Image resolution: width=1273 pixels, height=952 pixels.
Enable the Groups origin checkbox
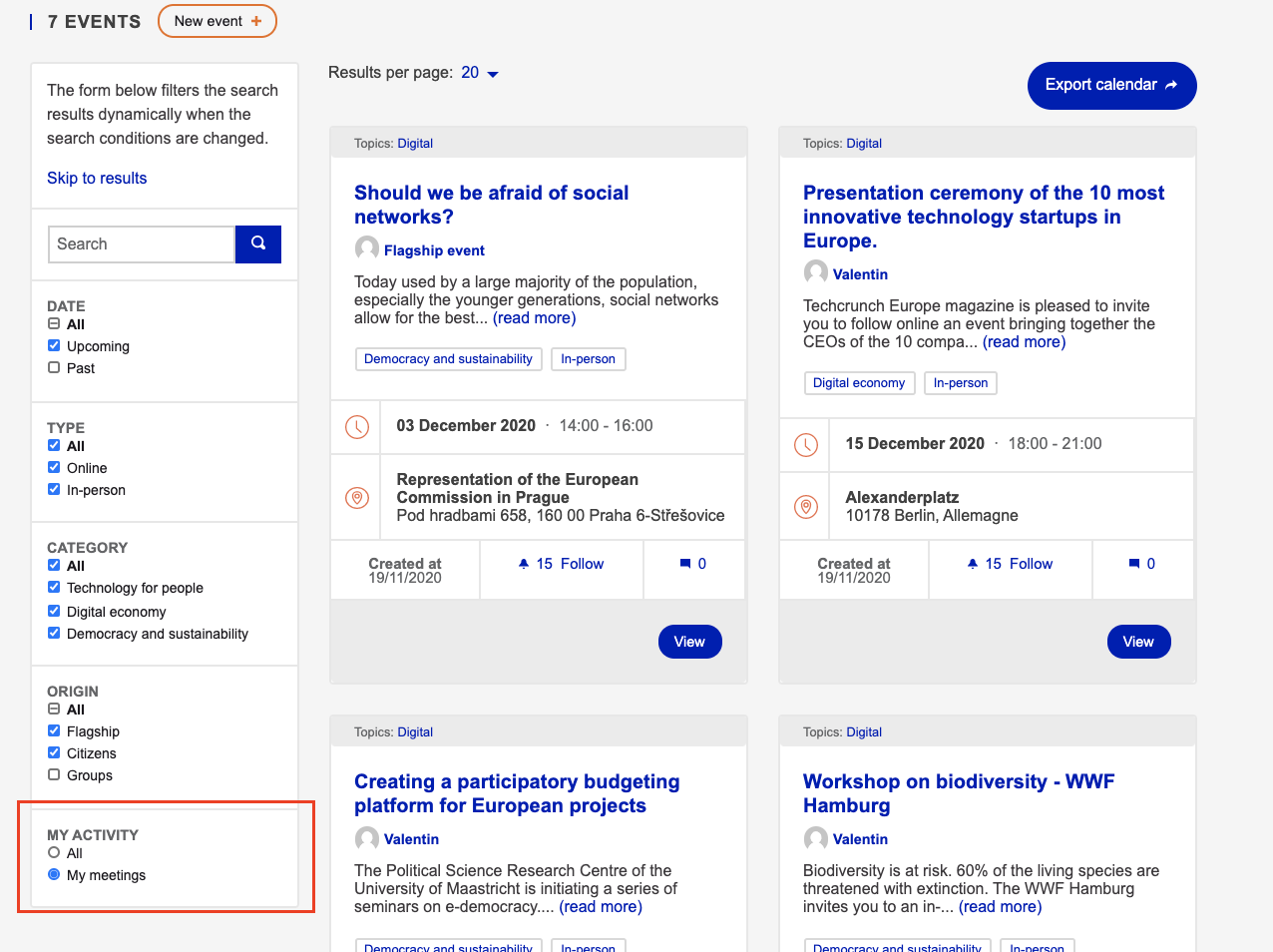pyautogui.click(x=54, y=775)
